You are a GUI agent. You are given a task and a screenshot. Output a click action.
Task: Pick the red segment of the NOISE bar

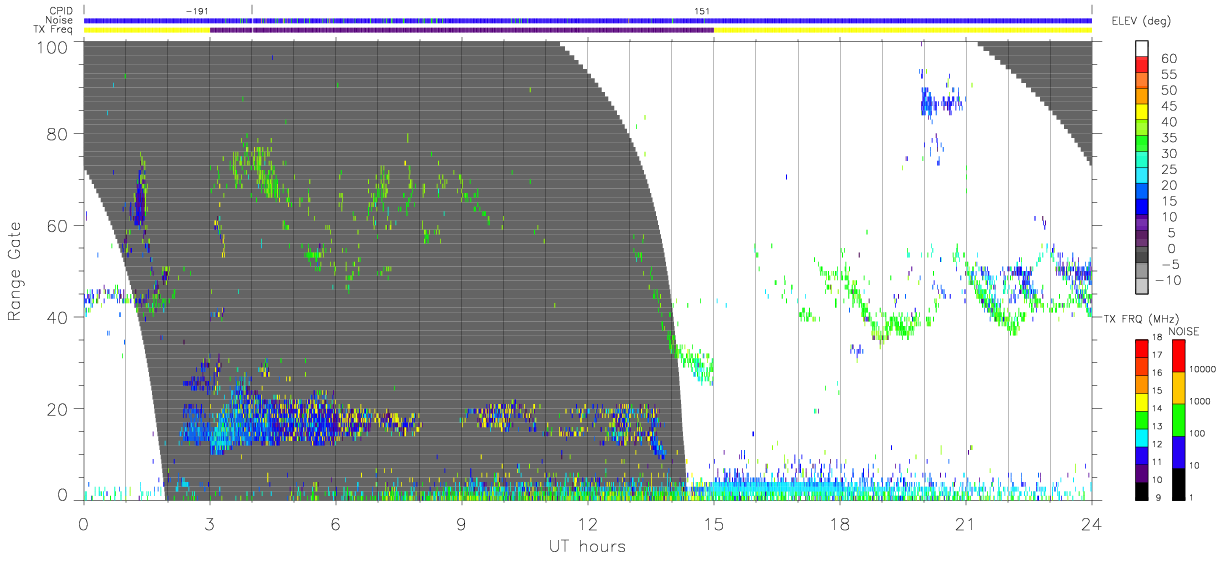pyautogui.click(x=1178, y=355)
